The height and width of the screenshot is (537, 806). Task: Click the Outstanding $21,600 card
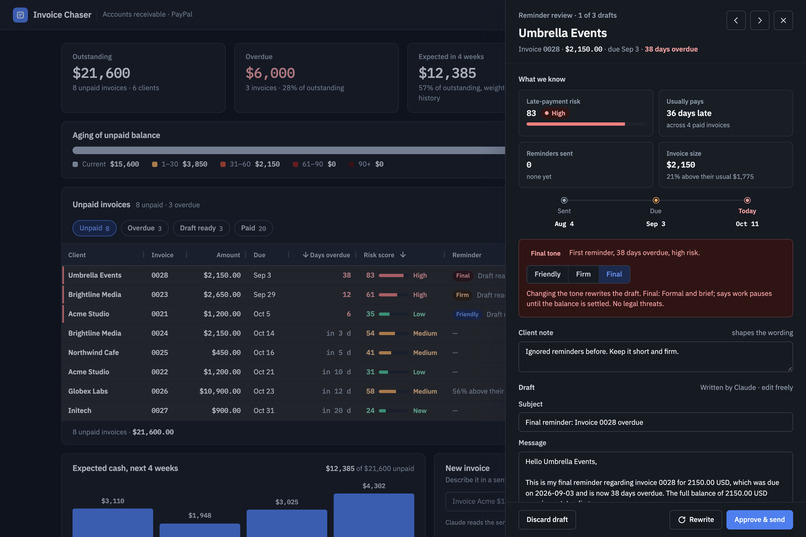(x=143, y=78)
